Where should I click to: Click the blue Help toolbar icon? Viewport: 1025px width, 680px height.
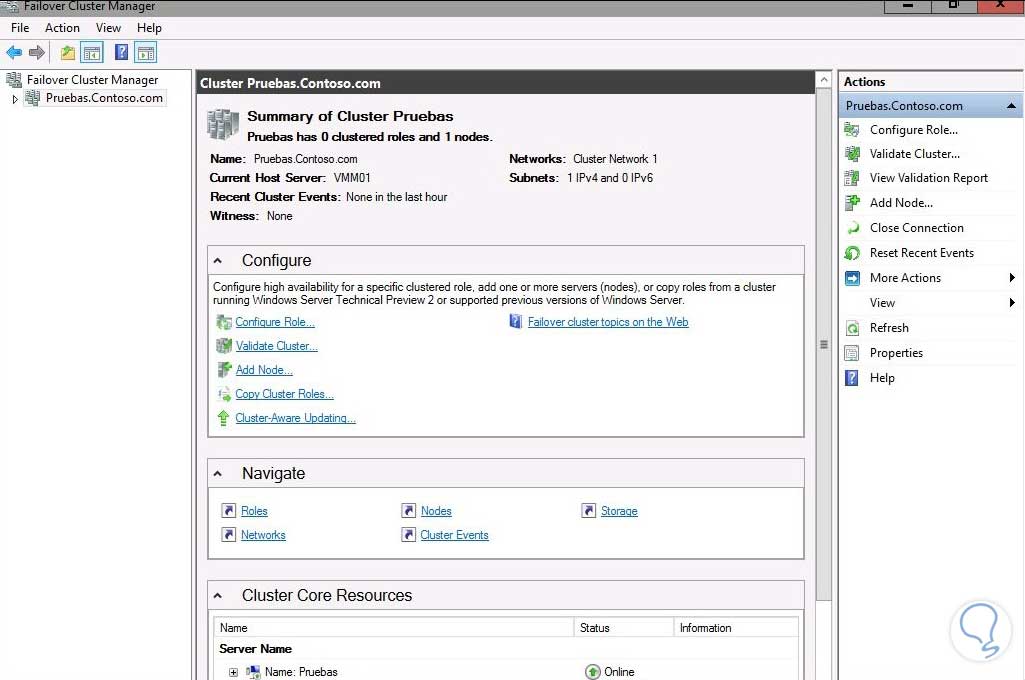pos(122,52)
